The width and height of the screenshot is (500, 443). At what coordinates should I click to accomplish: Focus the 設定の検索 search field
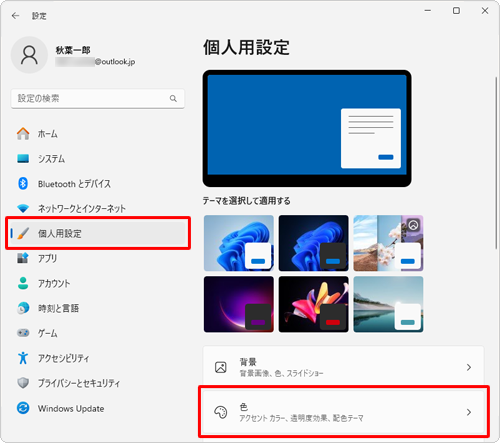point(98,98)
